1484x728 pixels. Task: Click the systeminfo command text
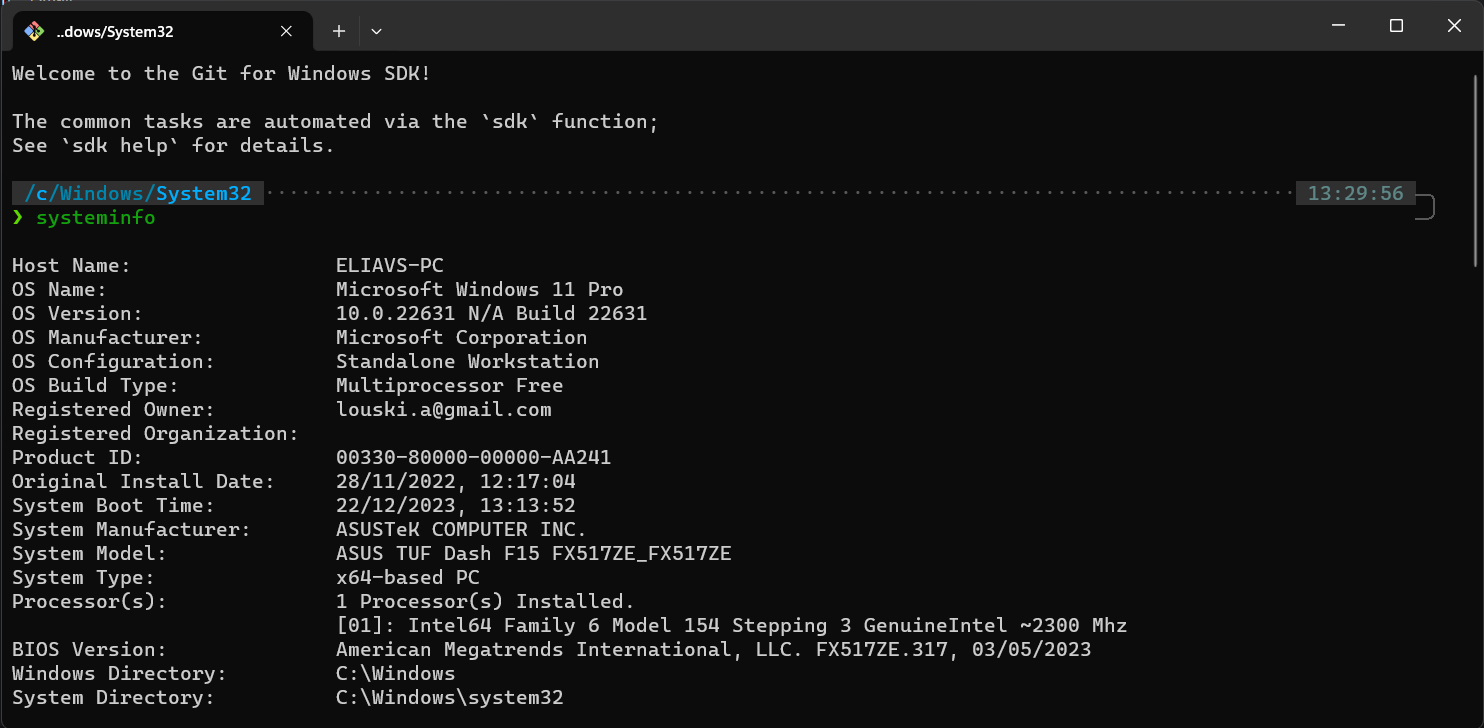96,217
